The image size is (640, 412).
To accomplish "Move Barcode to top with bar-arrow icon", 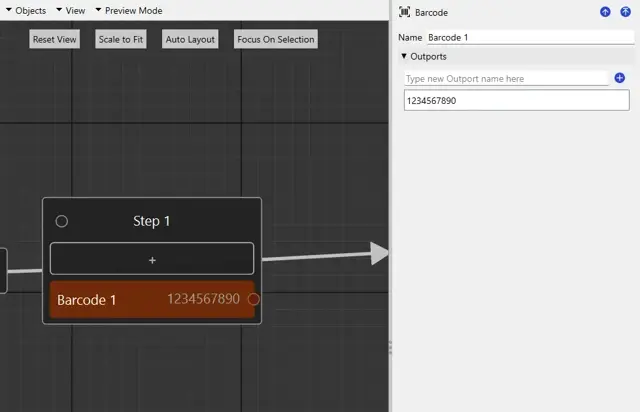I will pos(625,12).
